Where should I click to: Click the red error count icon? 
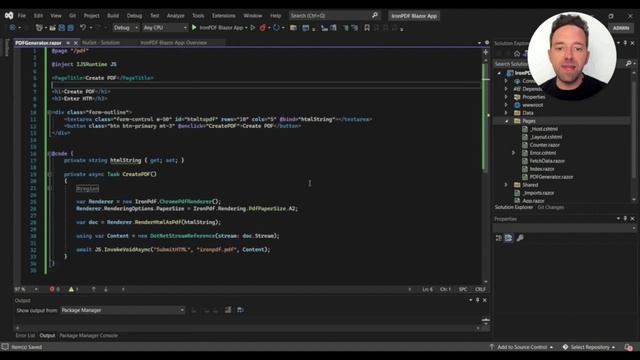tap(52, 289)
